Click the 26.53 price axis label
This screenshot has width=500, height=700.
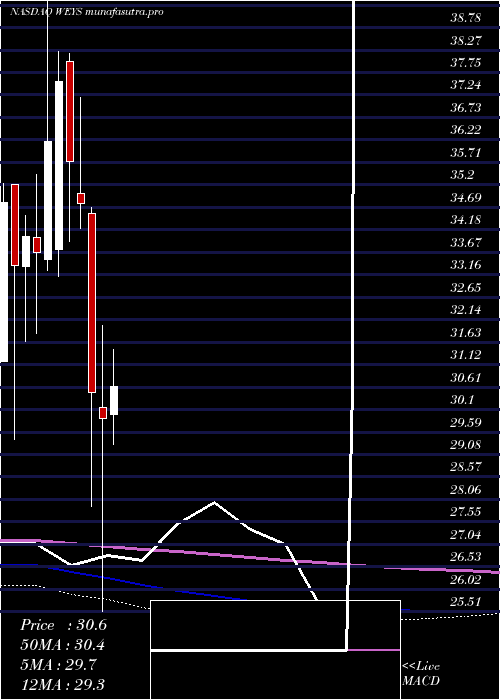[466, 557]
